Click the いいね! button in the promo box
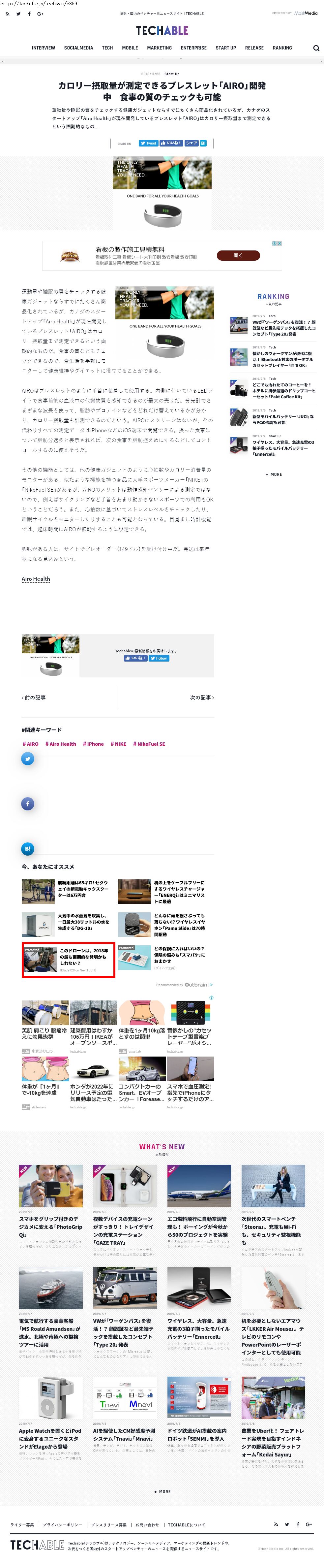The width and height of the screenshot is (324, 1568). (135, 658)
